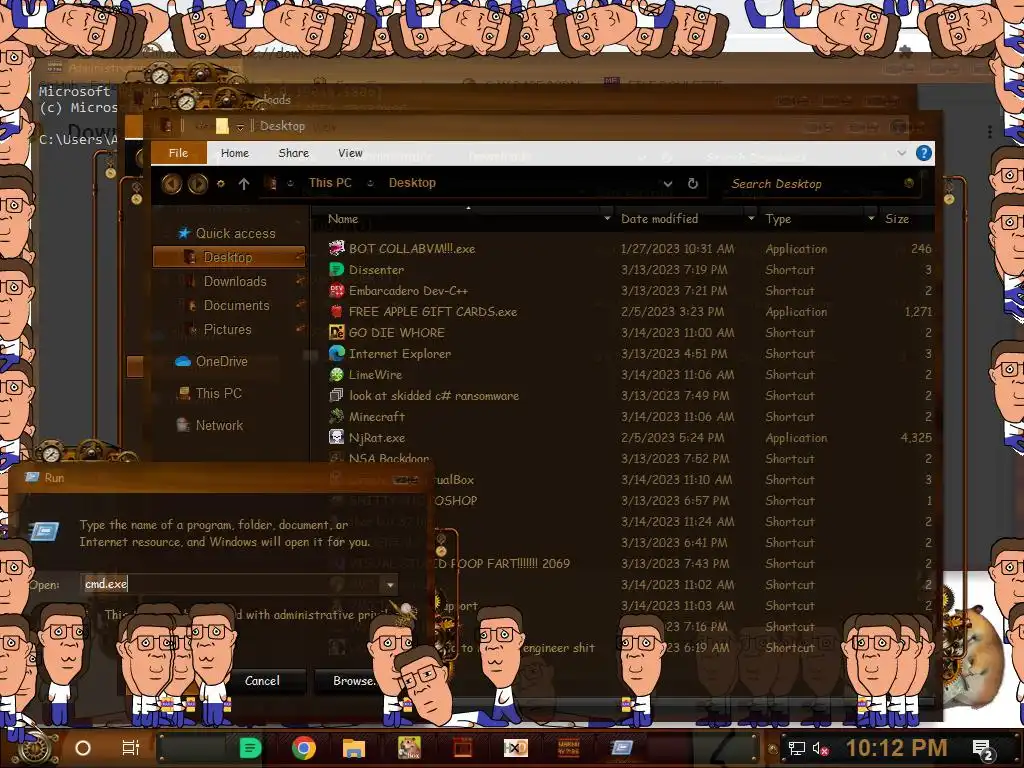This screenshot has height=768, width=1024.
Task: Open Name column filter dropdown arrow
Action: (607, 219)
